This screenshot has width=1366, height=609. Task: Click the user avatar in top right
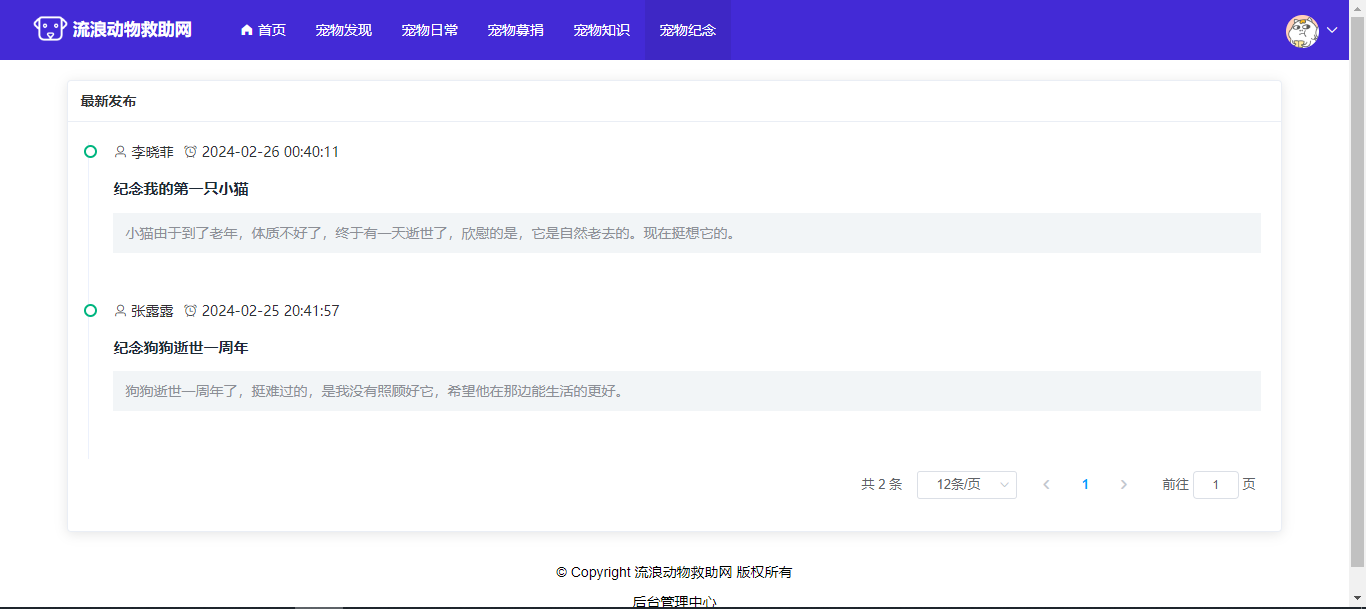(1302, 31)
